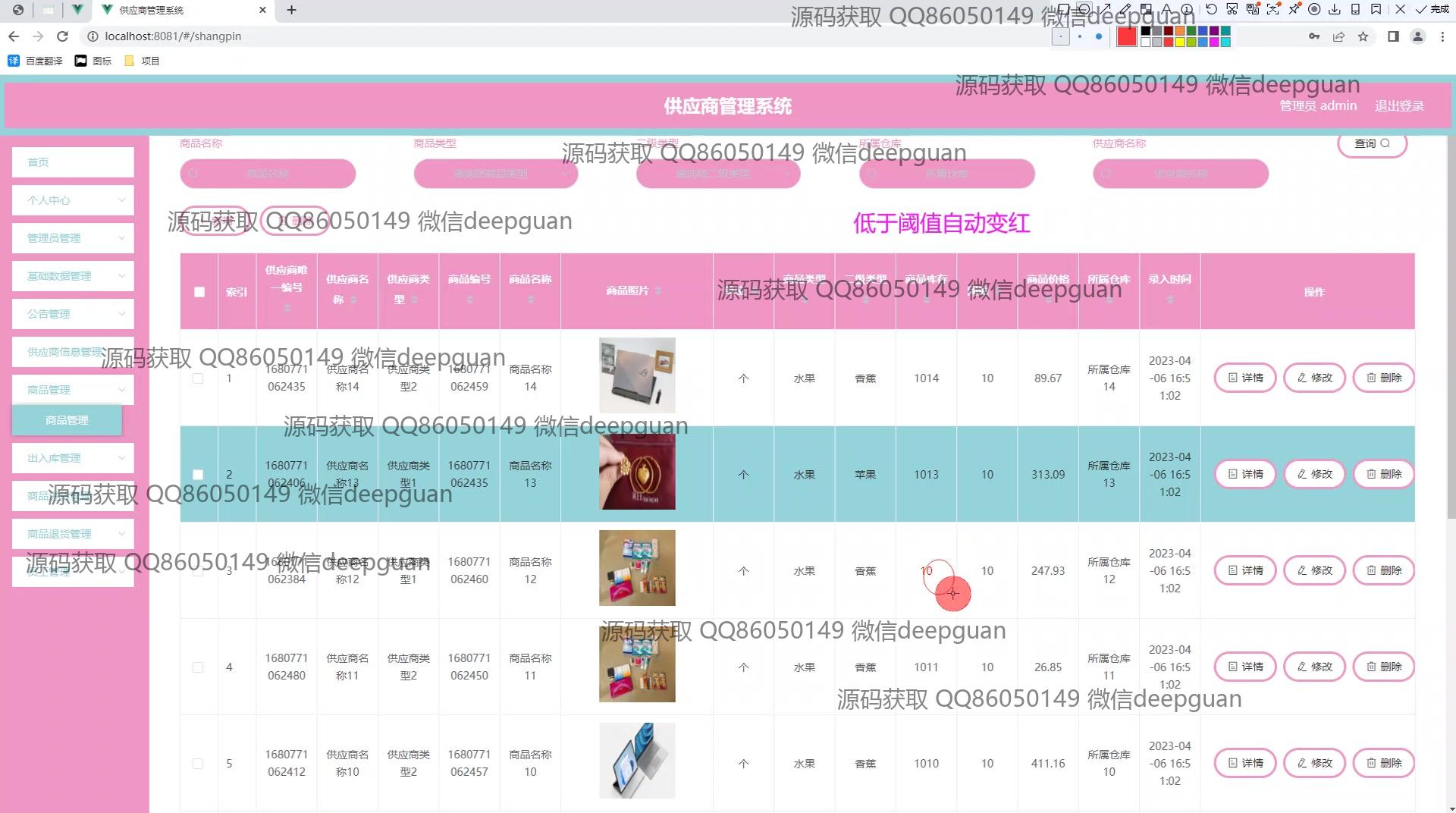This screenshot has height=813, width=1456.
Task: Click the undo icon in annotation toolbar
Action: (x=1211, y=10)
